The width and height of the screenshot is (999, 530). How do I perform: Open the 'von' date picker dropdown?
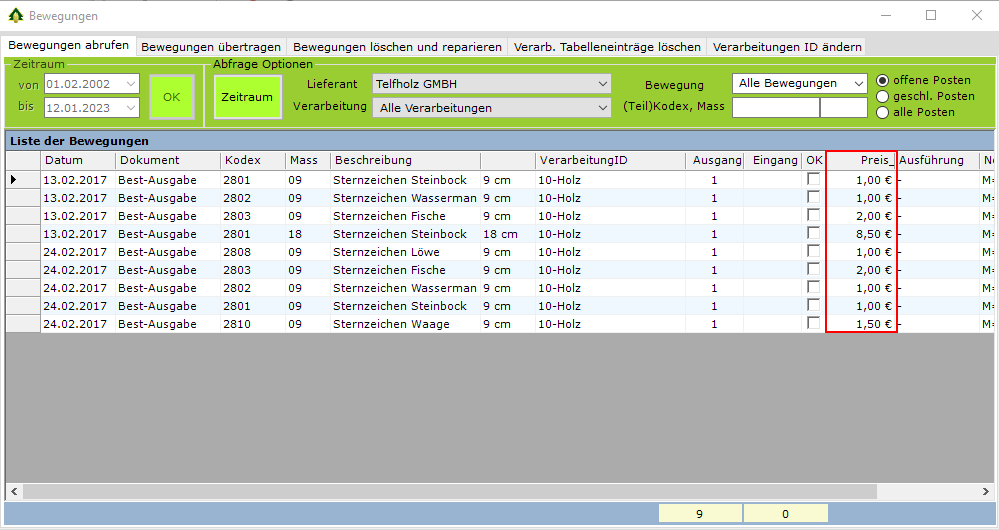[131, 84]
